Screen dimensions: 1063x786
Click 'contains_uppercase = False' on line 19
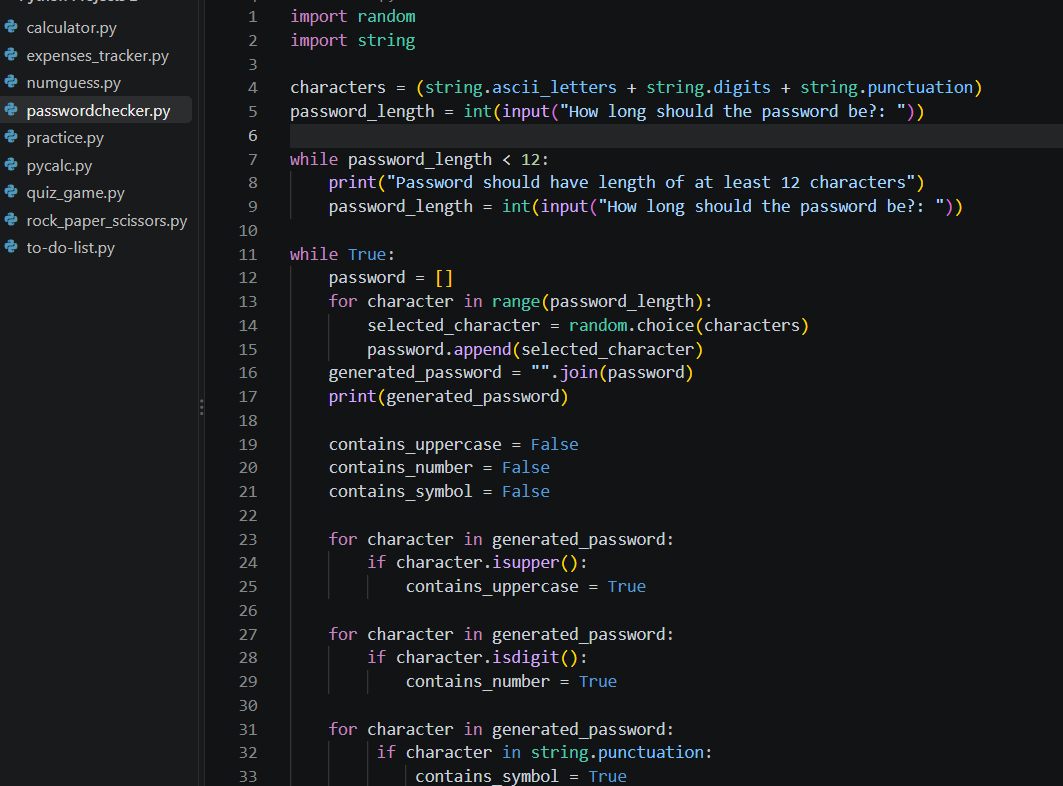(454, 445)
